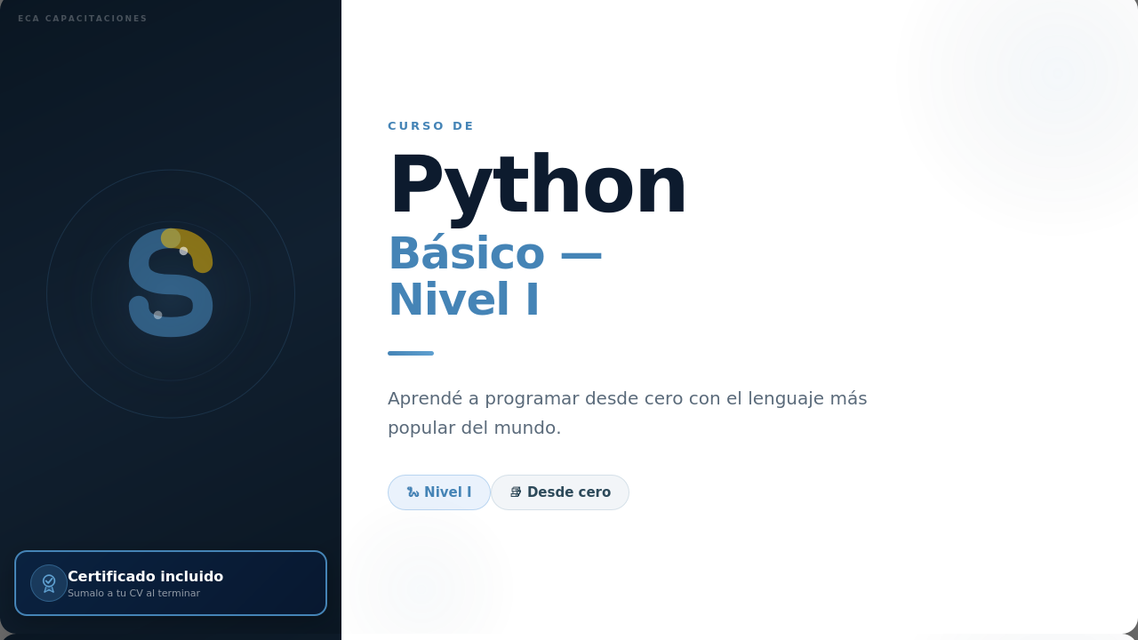The width and height of the screenshot is (1138, 640).
Task: Click the Básico — subtitle line
Action: [x=494, y=253]
